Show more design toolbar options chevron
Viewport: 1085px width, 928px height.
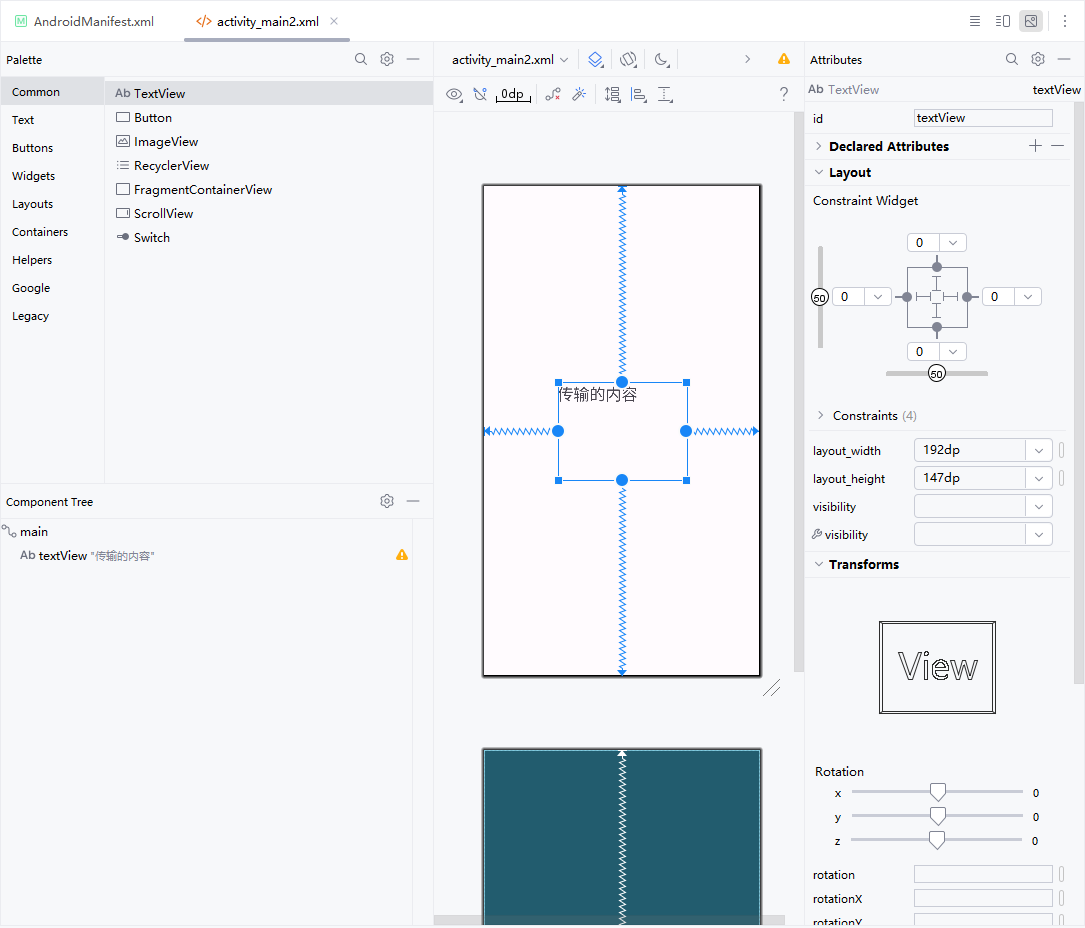[x=747, y=60]
